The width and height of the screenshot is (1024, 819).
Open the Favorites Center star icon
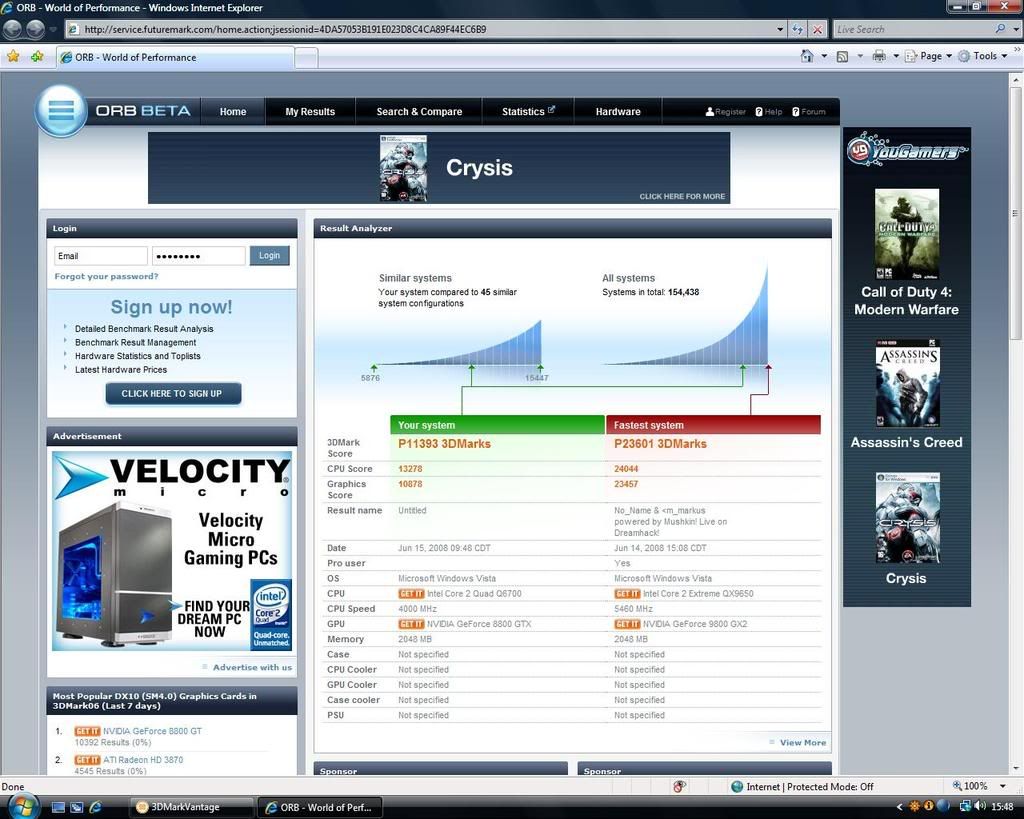tap(13, 57)
